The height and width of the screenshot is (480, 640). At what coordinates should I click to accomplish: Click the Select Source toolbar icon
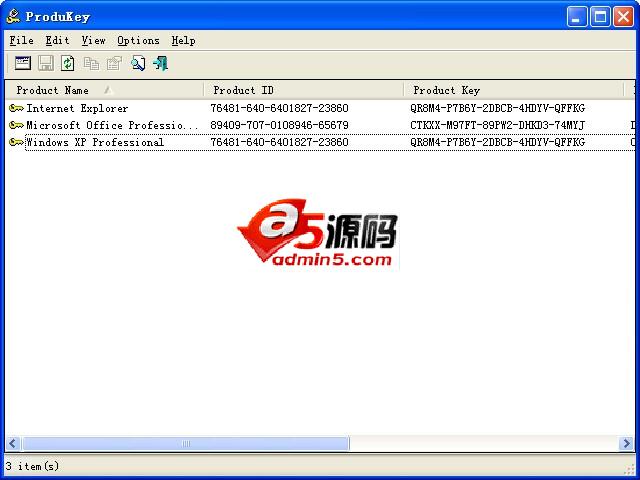tap(23, 63)
